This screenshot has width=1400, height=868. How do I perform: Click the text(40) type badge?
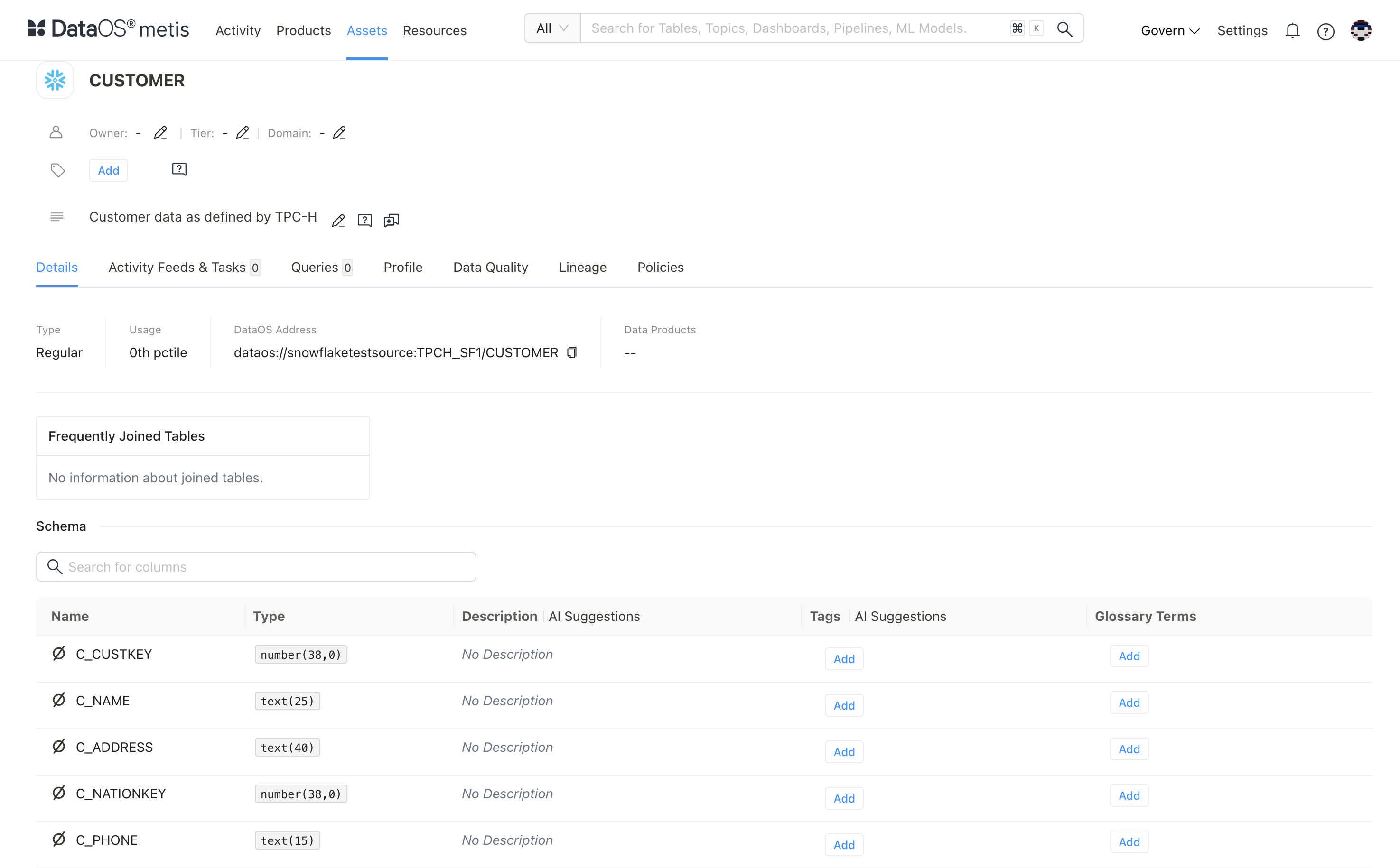(x=287, y=747)
